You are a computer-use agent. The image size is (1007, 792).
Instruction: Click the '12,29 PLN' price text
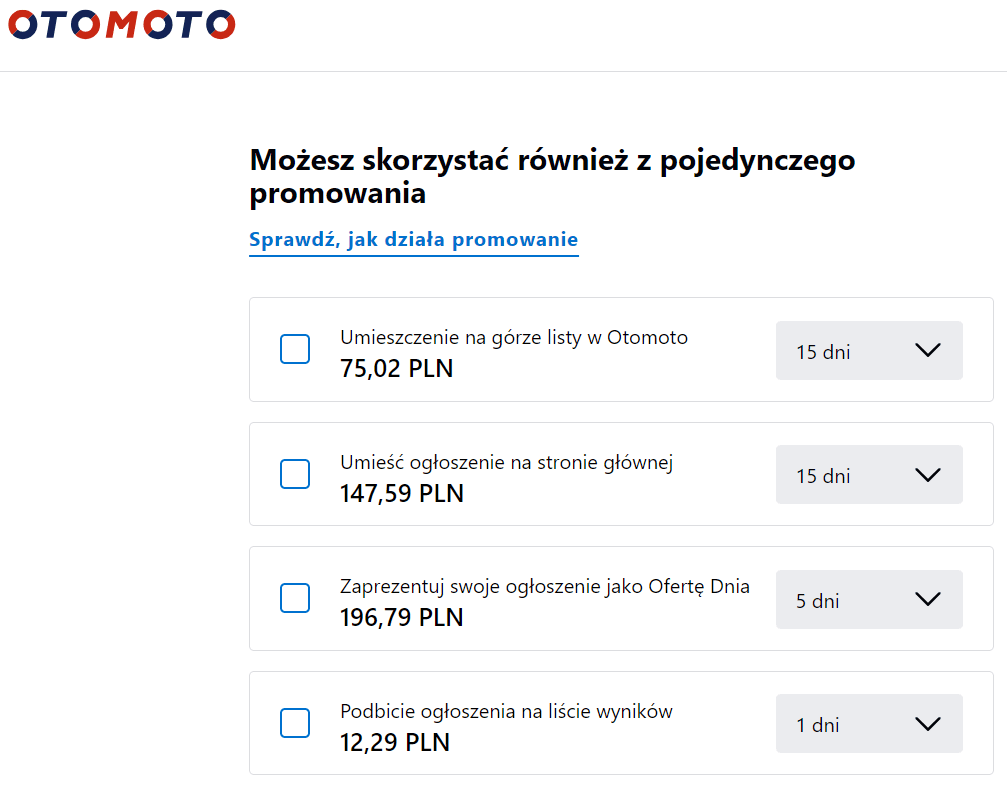click(x=394, y=743)
